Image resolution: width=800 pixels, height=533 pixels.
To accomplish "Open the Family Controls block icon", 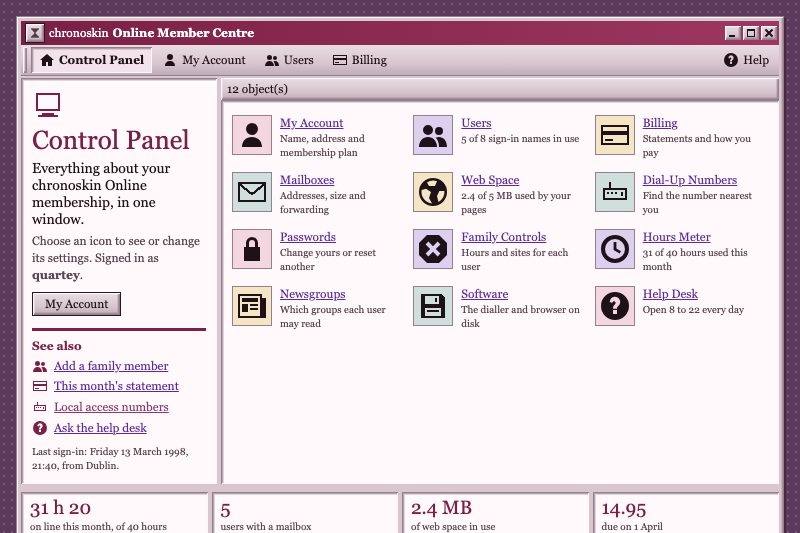I will [433, 249].
